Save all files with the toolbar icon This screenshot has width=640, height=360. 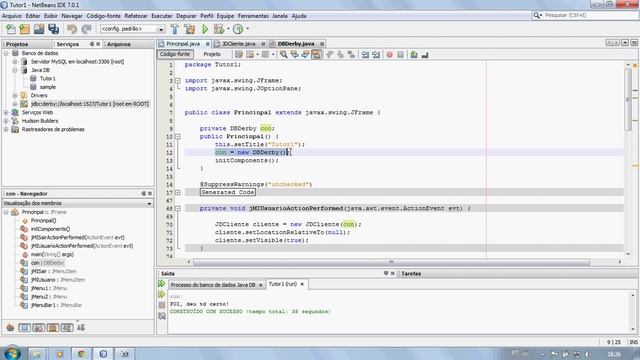click(53, 29)
